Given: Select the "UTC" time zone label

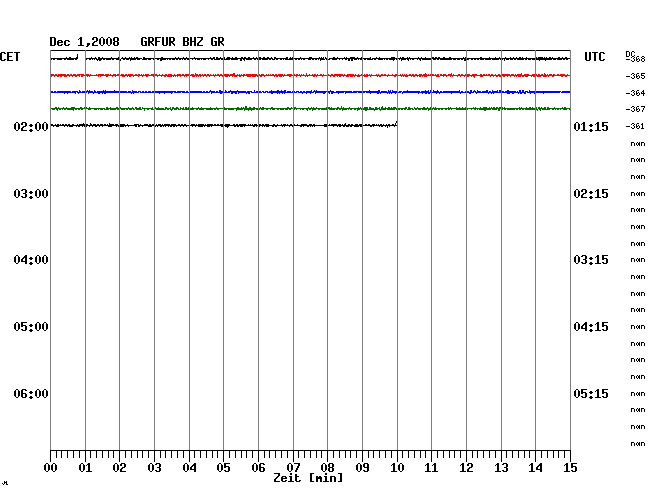Looking at the screenshot, I should [594, 57].
